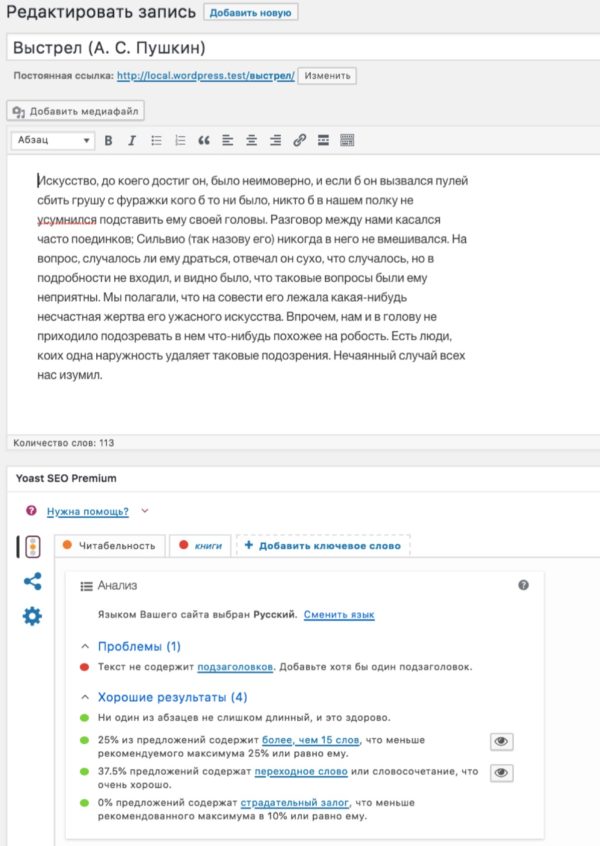600x846 pixels.
Task: Click Добавить ключевое слово tab
Action: [323, 545]
